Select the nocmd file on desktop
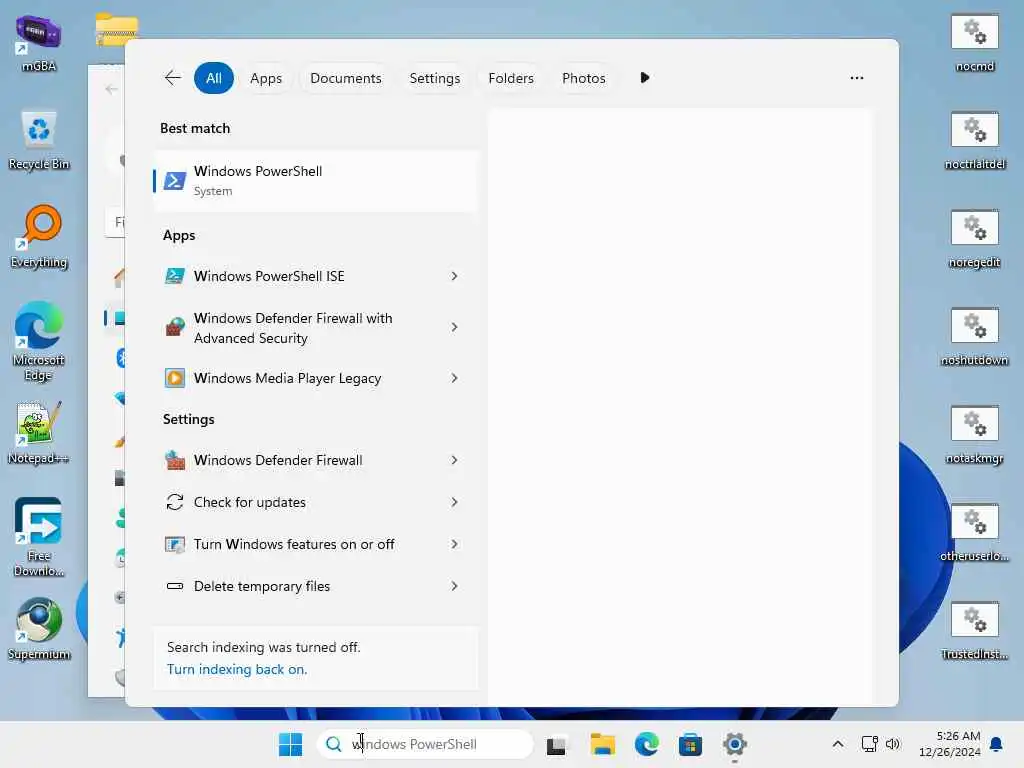Screen dimensions: 1024x768 974,43
